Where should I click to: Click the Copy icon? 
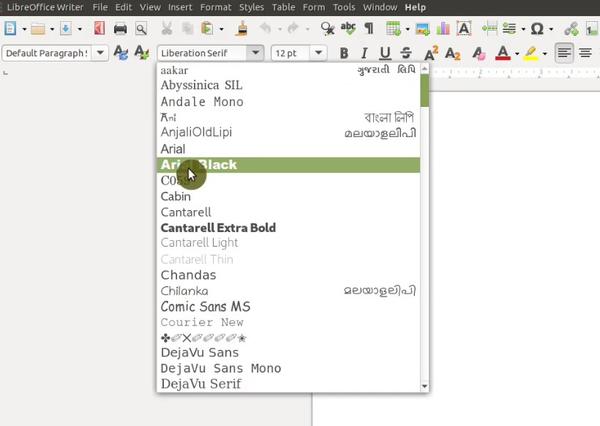pos(188,29)
